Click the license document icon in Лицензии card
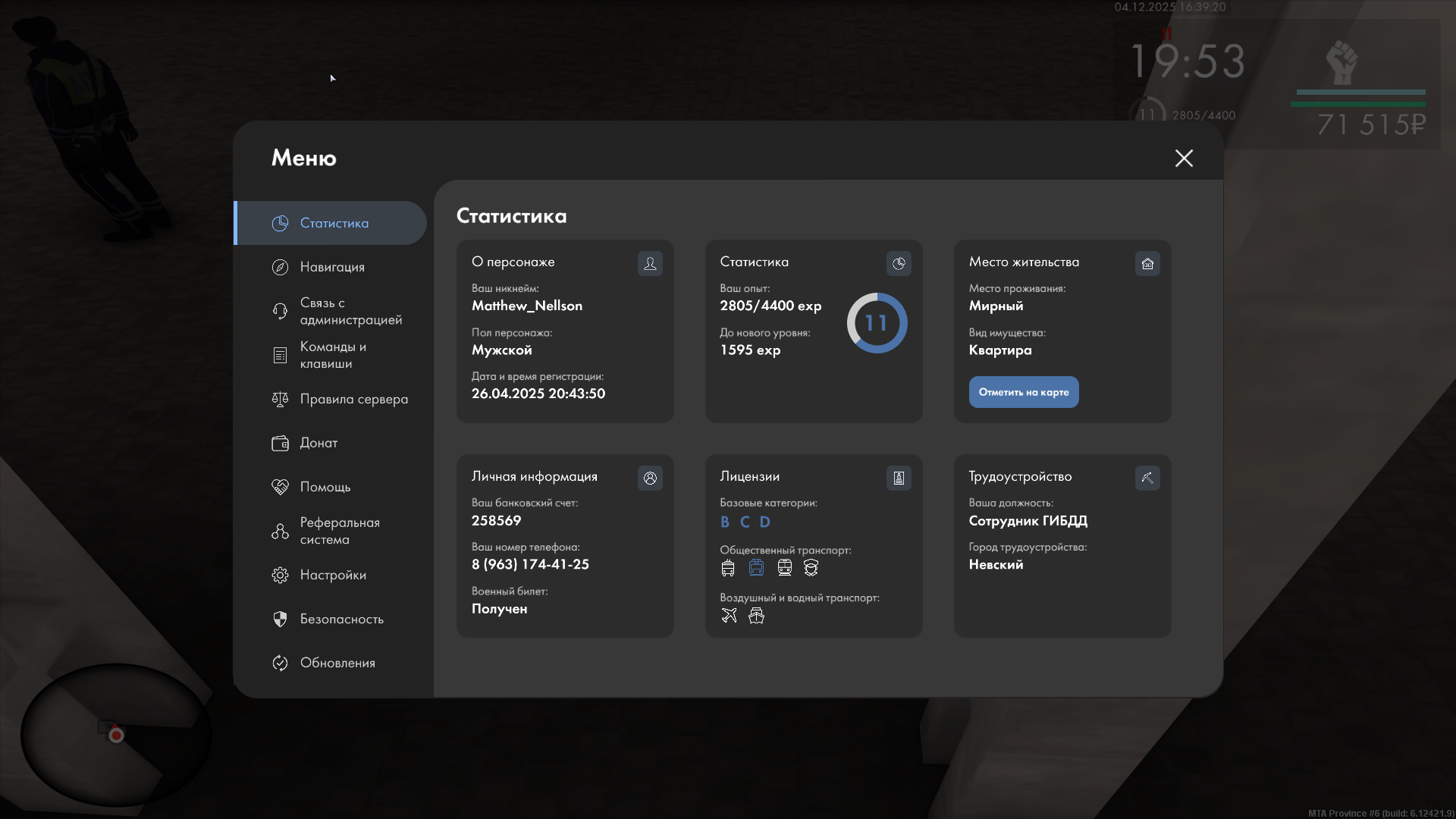This screenshot has width=1456, height=819. [x=899, y=478]
